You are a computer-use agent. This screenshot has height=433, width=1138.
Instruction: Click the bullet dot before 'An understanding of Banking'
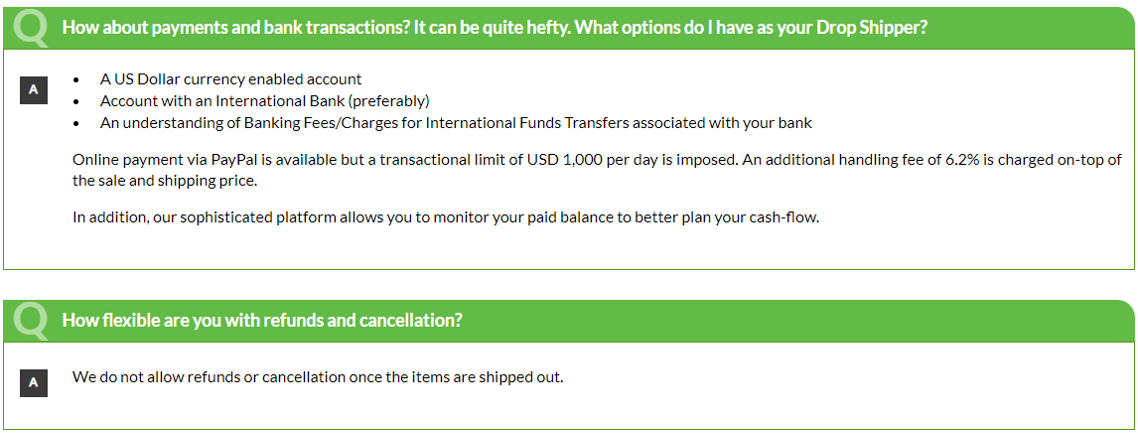(76, 123)
